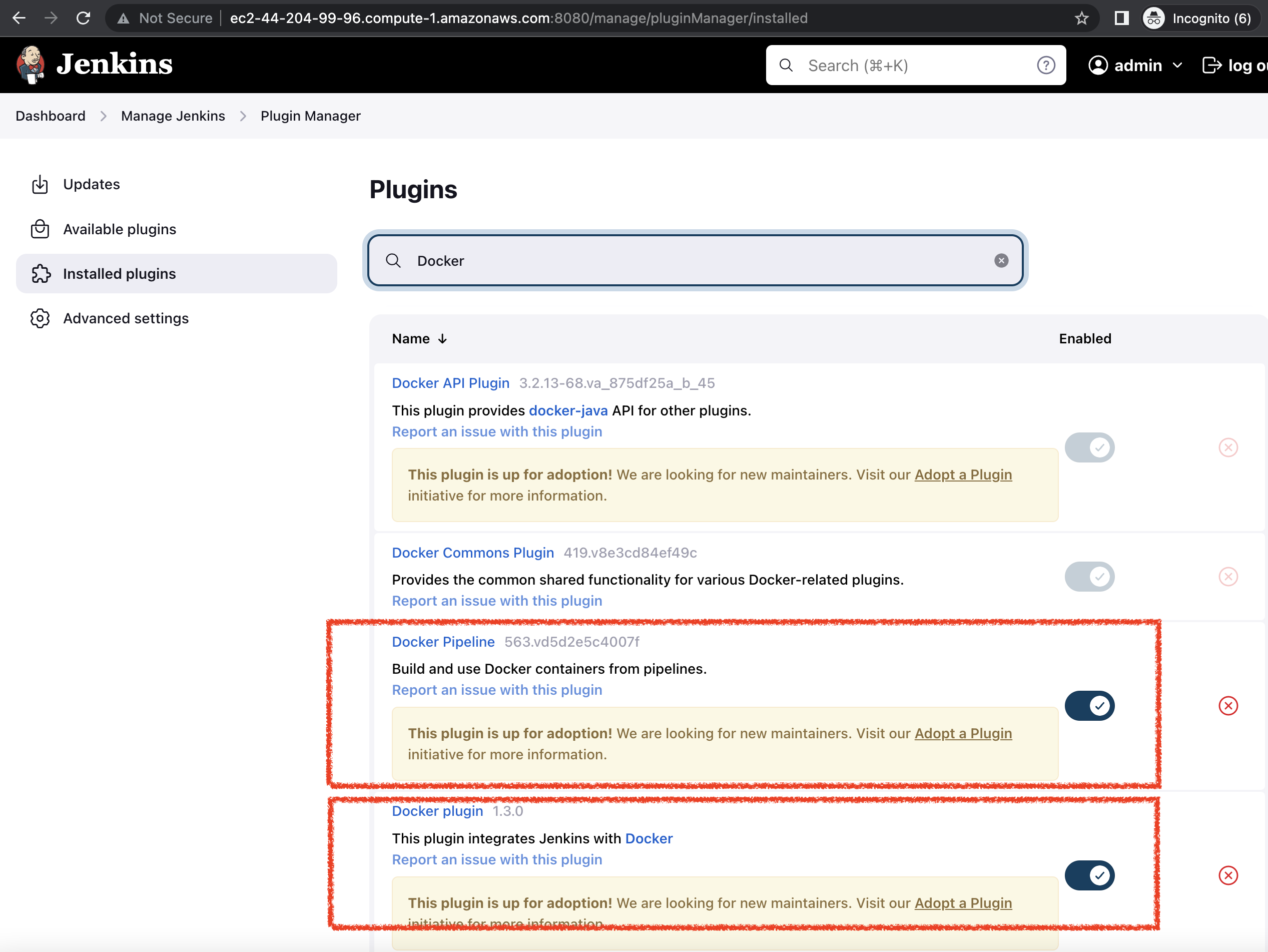This screenshot has width=1268, height=952.
Task: Bookmark page with the star icon
Action: (x=1081, y=19)
